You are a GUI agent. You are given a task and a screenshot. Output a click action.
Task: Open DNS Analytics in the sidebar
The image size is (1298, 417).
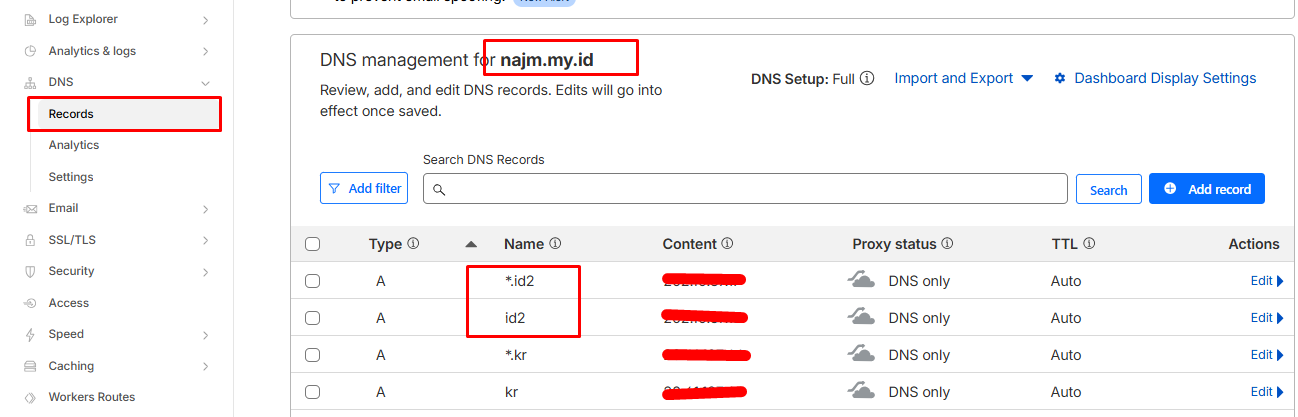coord(74,145)
